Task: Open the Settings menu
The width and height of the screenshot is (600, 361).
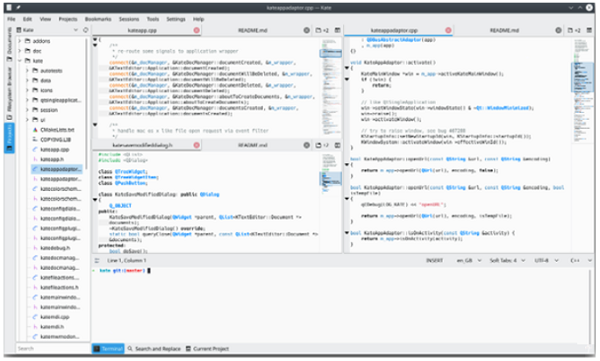Action: tap(176, 19)
